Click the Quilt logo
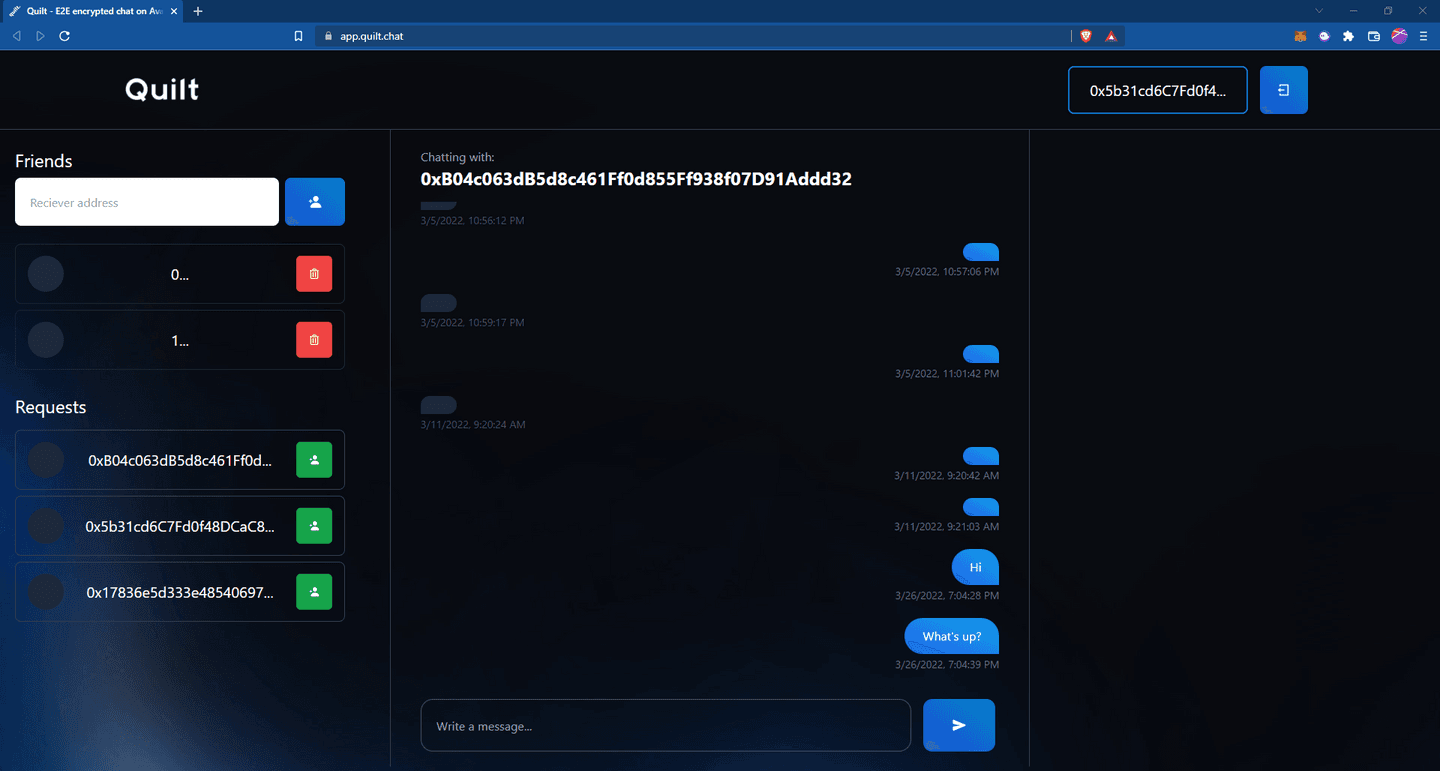 click(x=162, y=90)
